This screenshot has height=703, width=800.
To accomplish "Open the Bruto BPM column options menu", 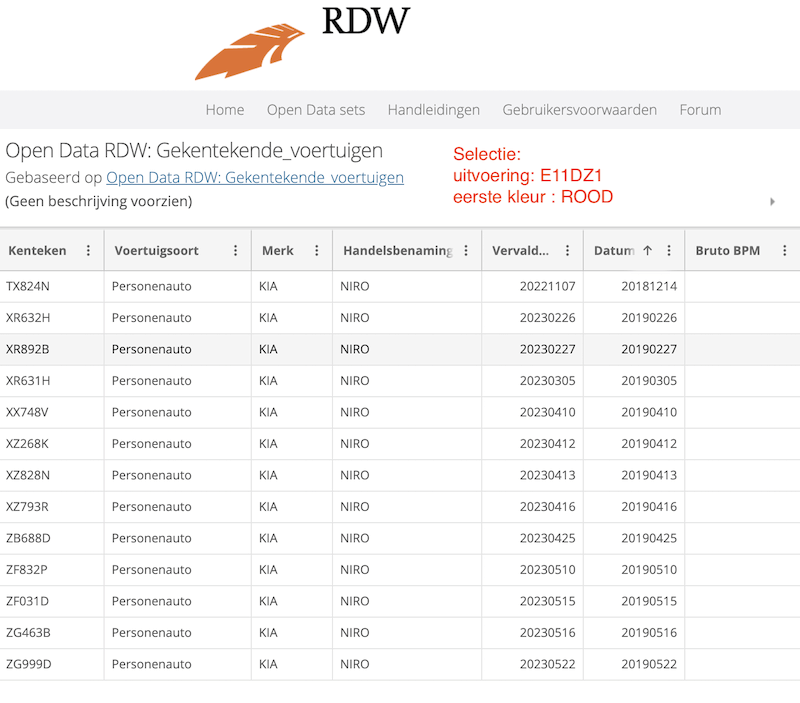I will point(785,250).
